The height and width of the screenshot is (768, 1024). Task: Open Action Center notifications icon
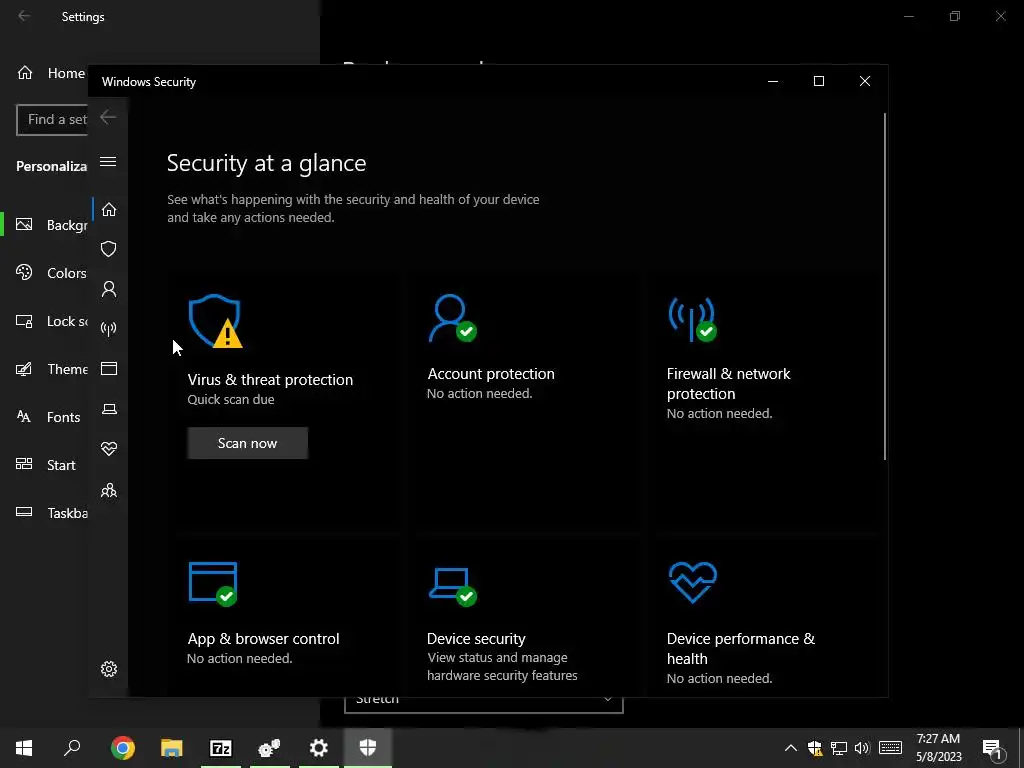click(992, 748)
